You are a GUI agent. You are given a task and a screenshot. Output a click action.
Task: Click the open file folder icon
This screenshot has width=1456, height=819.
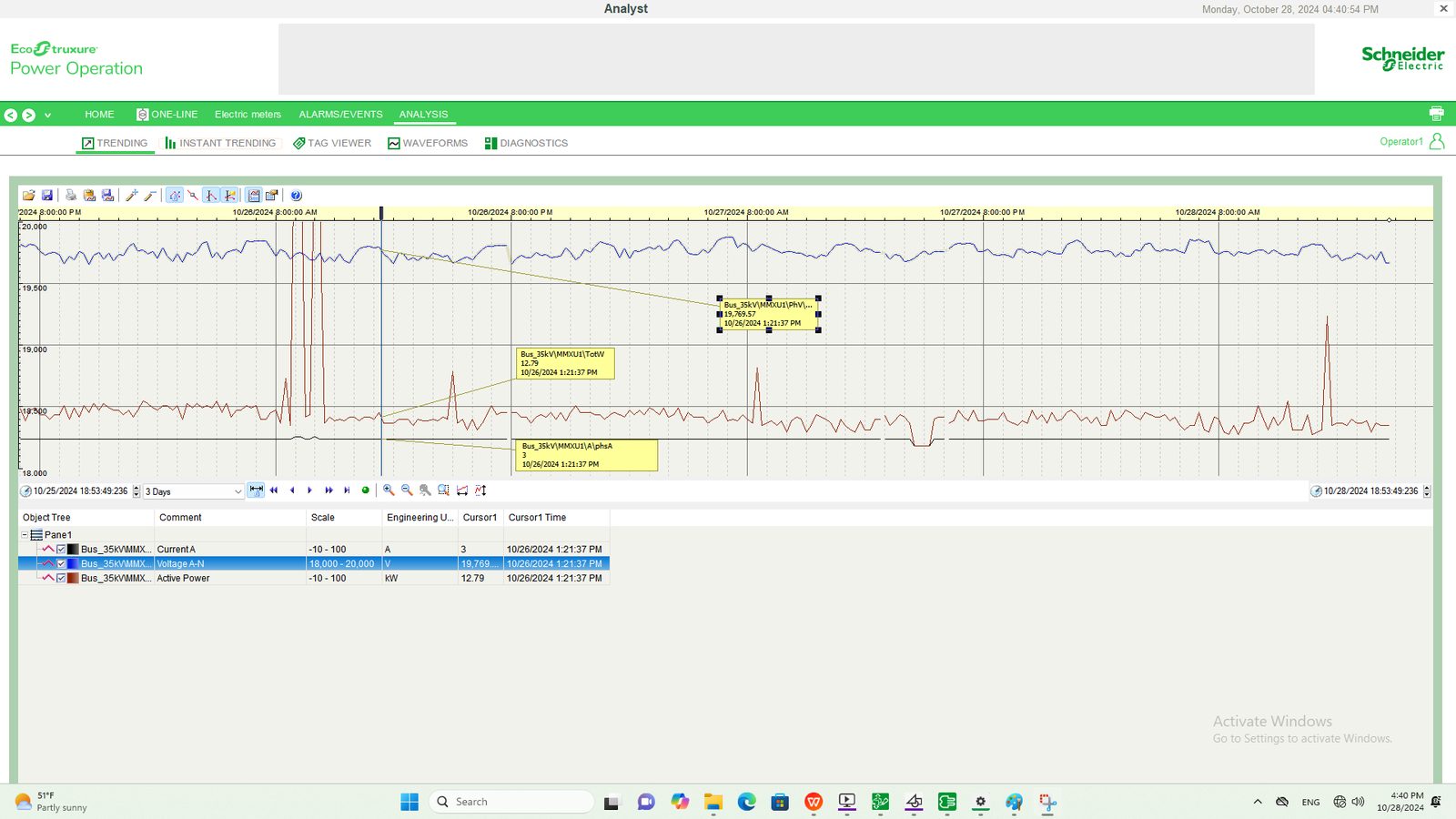pyautogui.click(x=28, y=195)
